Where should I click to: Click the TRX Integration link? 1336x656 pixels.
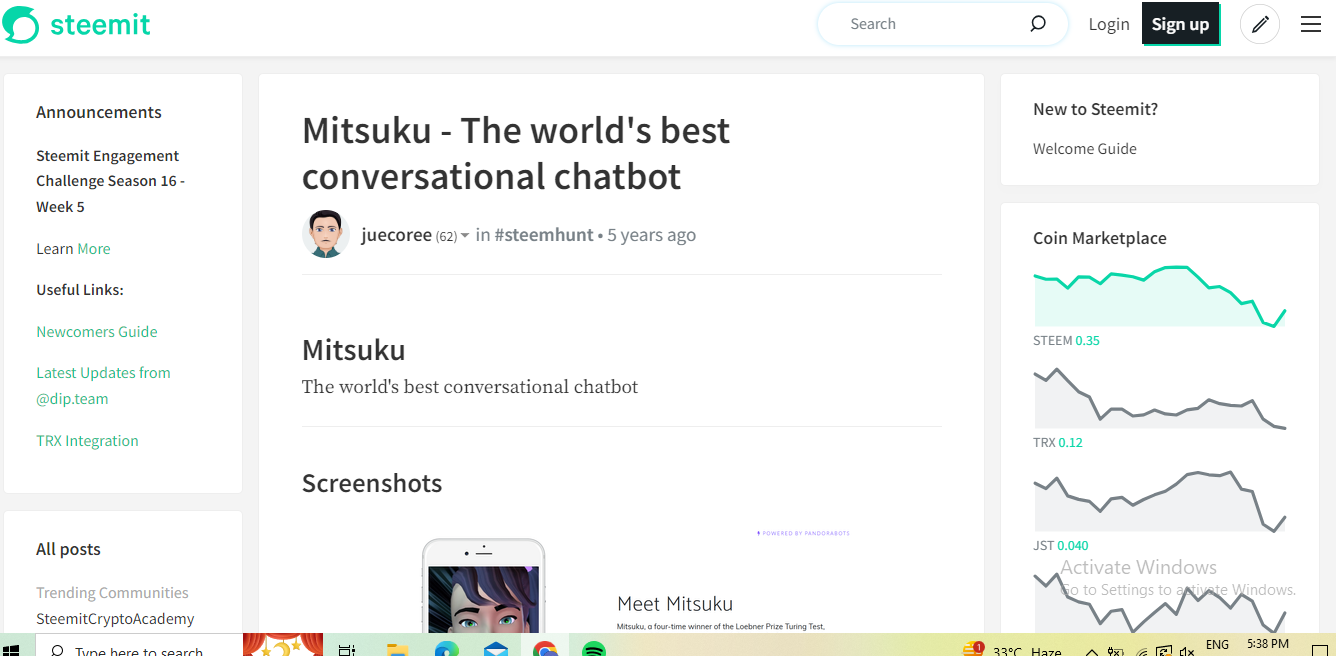(x=87, y=440)
